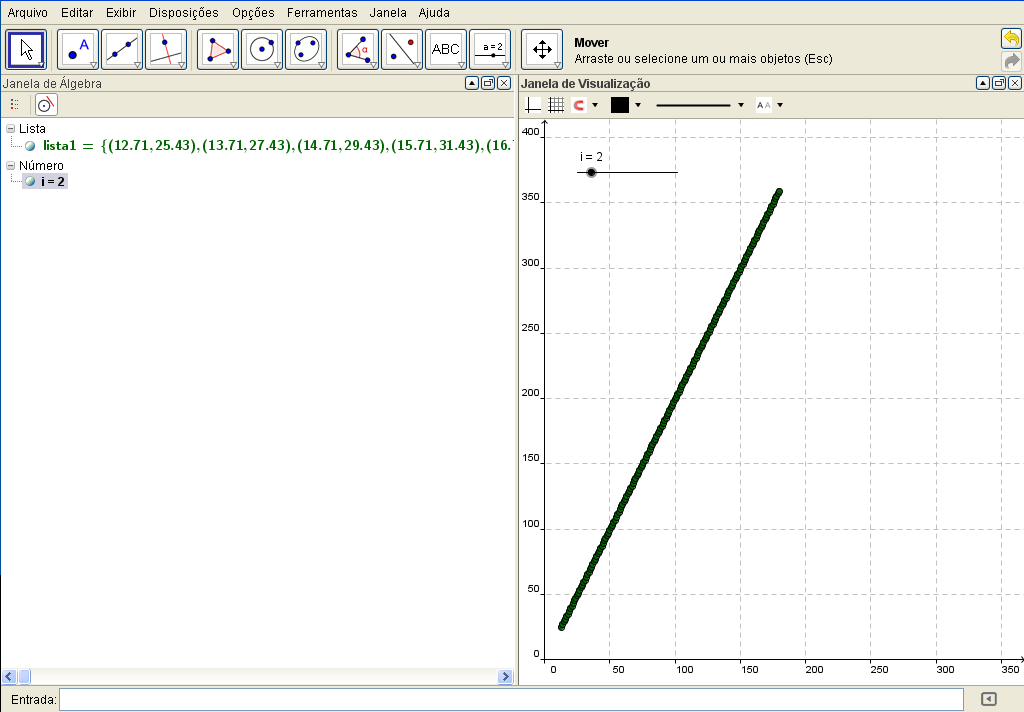1024x712 pixels.
Task: Toggle axes display in graphics view
Action: (533, 105)
